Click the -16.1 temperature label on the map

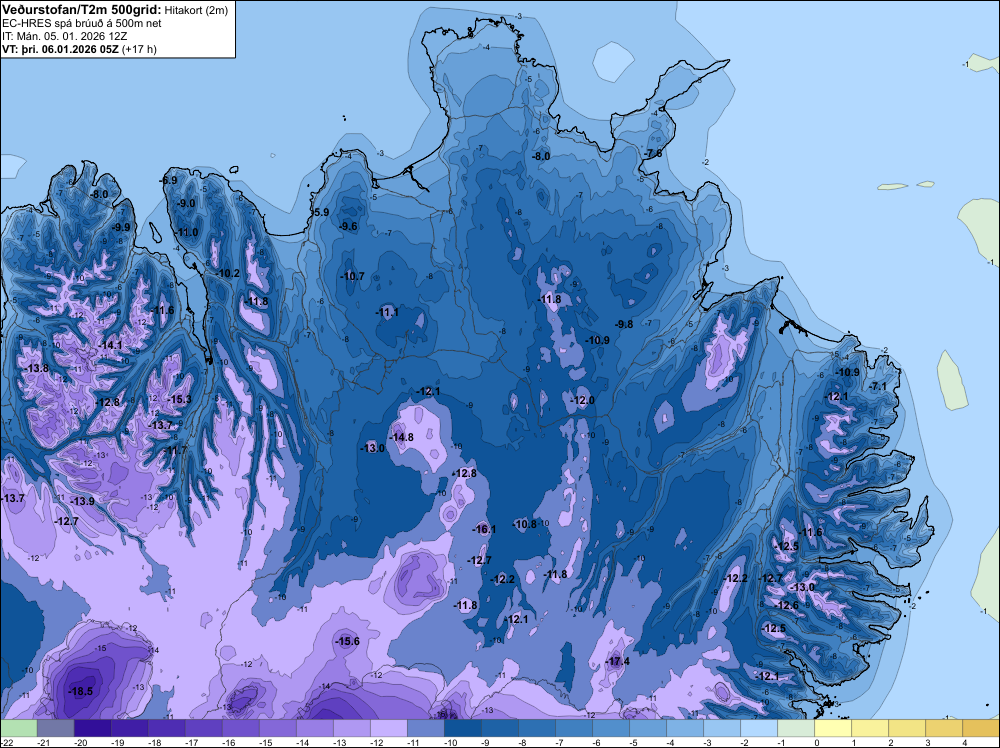tap(483, 529)
